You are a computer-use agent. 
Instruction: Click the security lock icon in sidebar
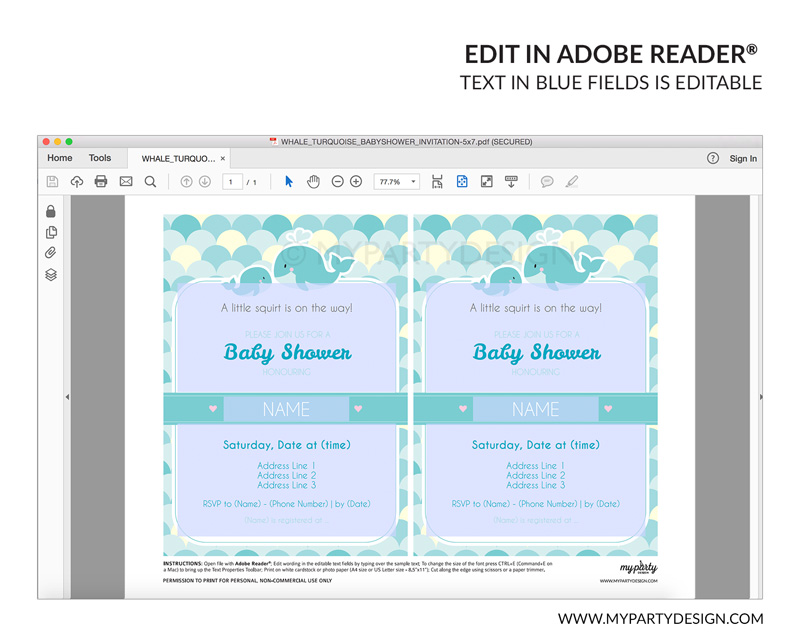(51, 211)
